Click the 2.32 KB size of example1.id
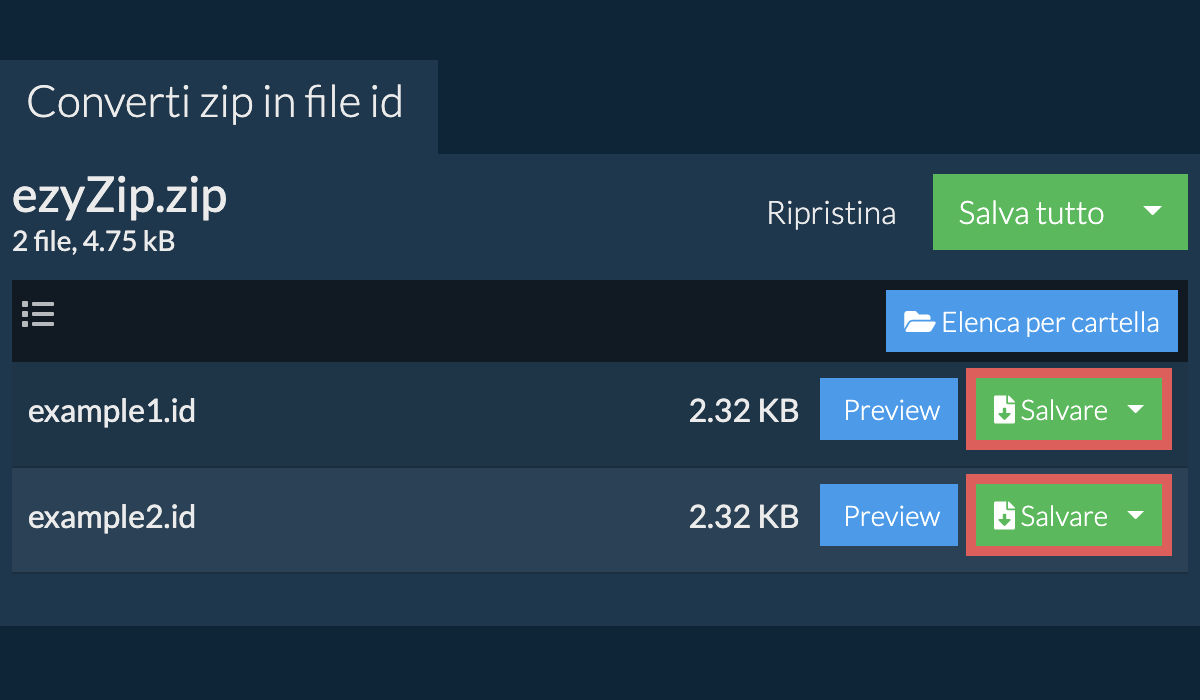This screenshot has height=700, width=1200. [x=743, y=411]
